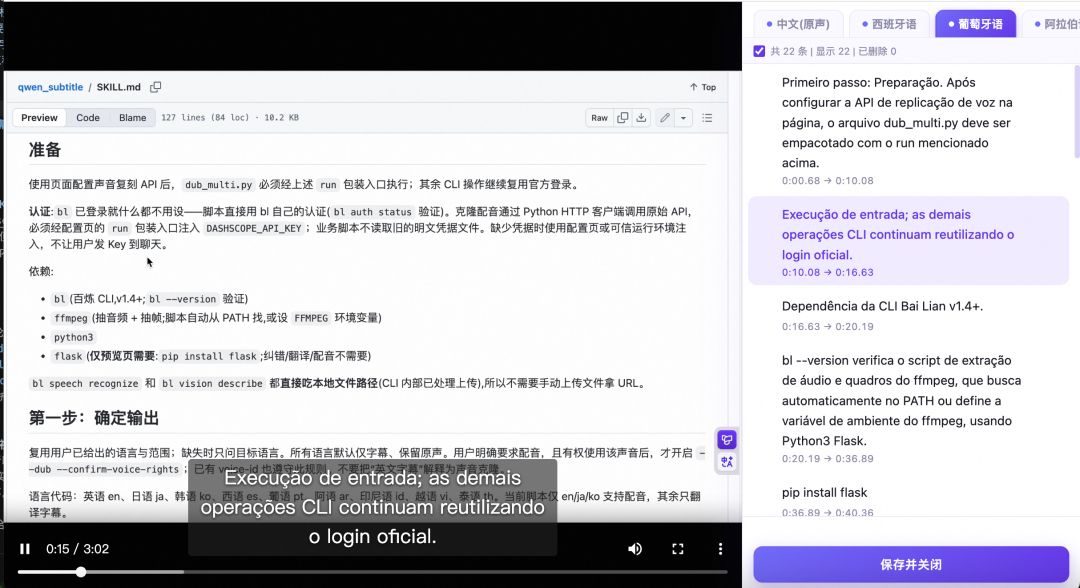Viewport: 1080px width, 588px height.
Task: Mute the video with speaker icon
Action: tap(635, 549)
